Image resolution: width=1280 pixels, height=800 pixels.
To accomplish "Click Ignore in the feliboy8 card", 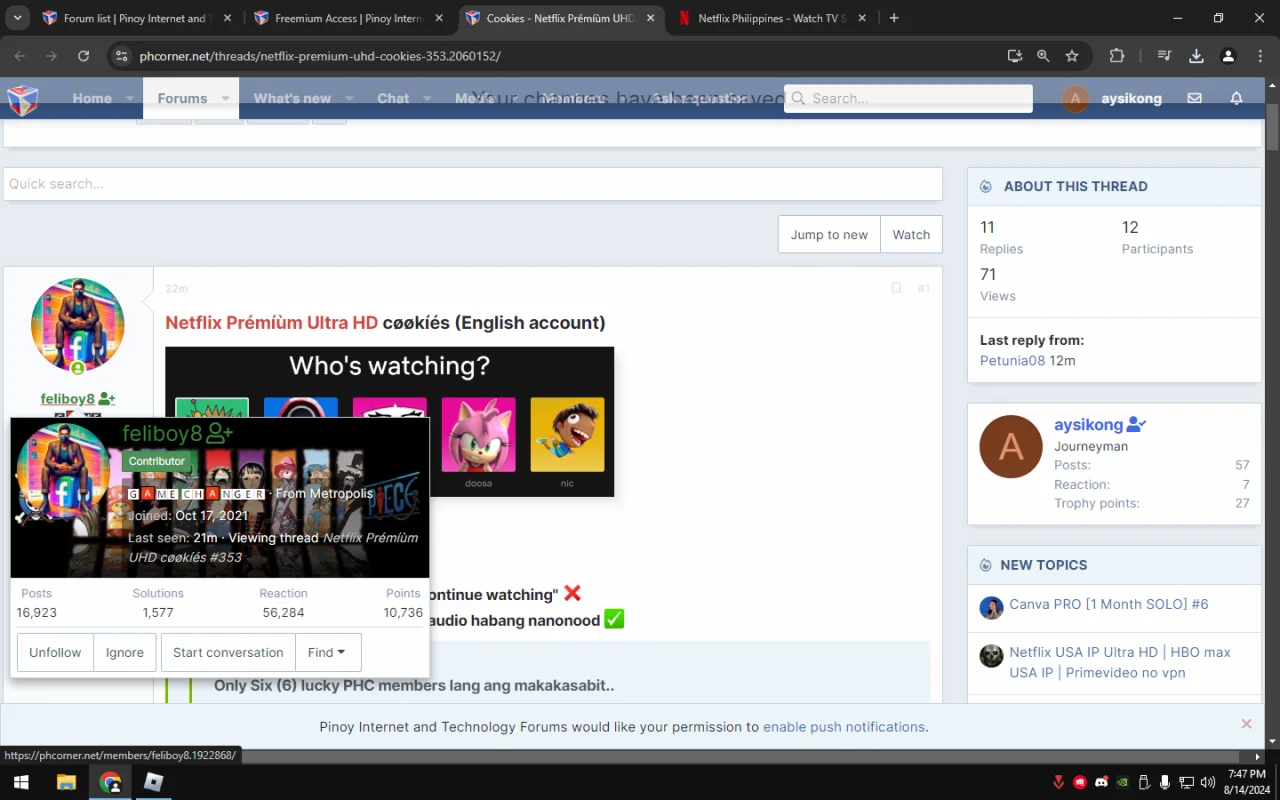I will 125,652.
